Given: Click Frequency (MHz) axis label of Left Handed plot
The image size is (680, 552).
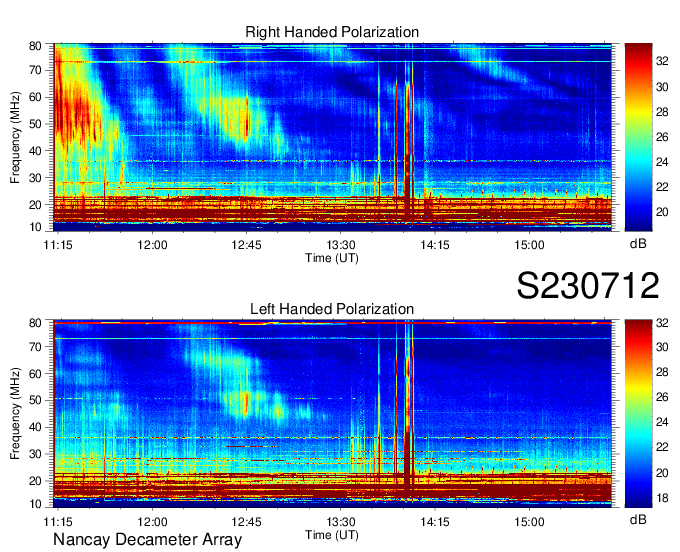Looking at the screenshot, I should point(16,414).
